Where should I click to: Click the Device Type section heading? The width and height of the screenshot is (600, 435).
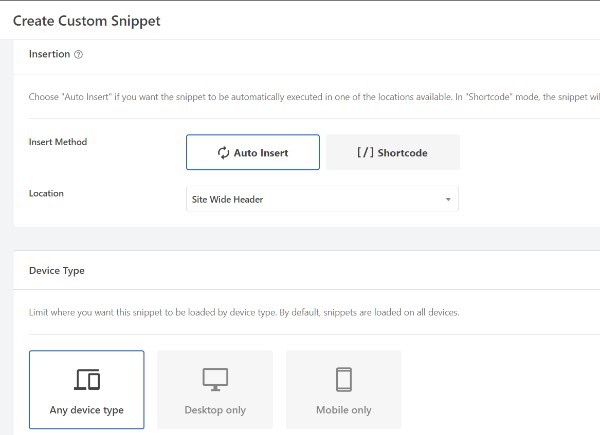tap(57, 270)
